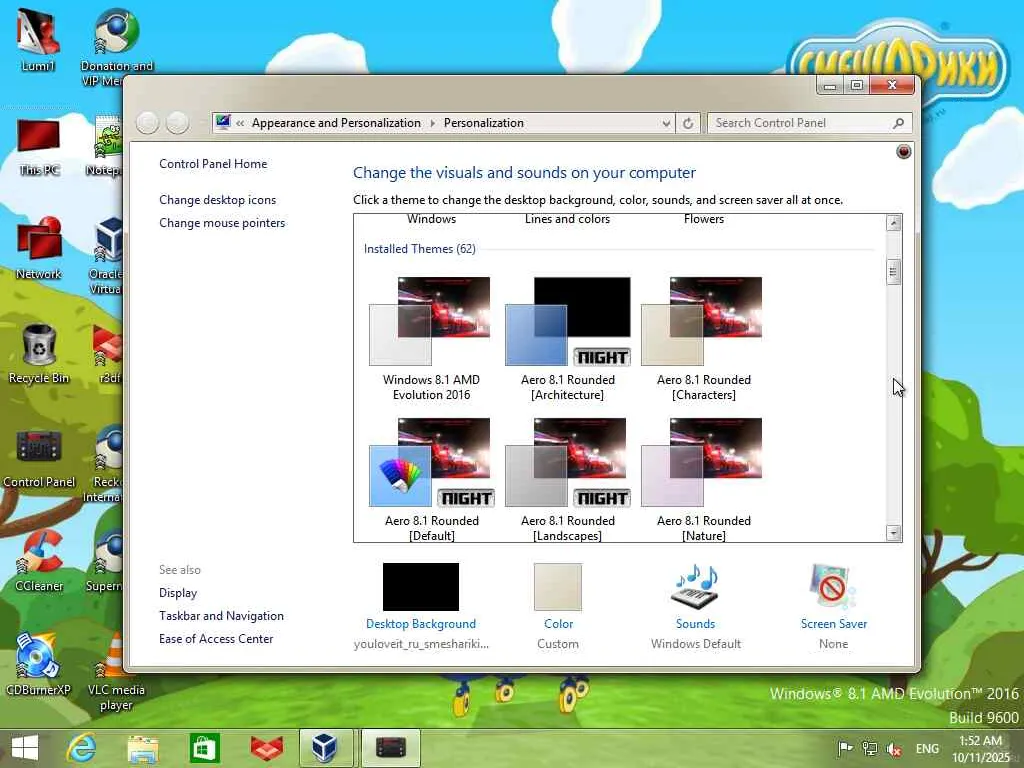Expand the double chevron breadcrumb overflow

[x=240, y=123]
